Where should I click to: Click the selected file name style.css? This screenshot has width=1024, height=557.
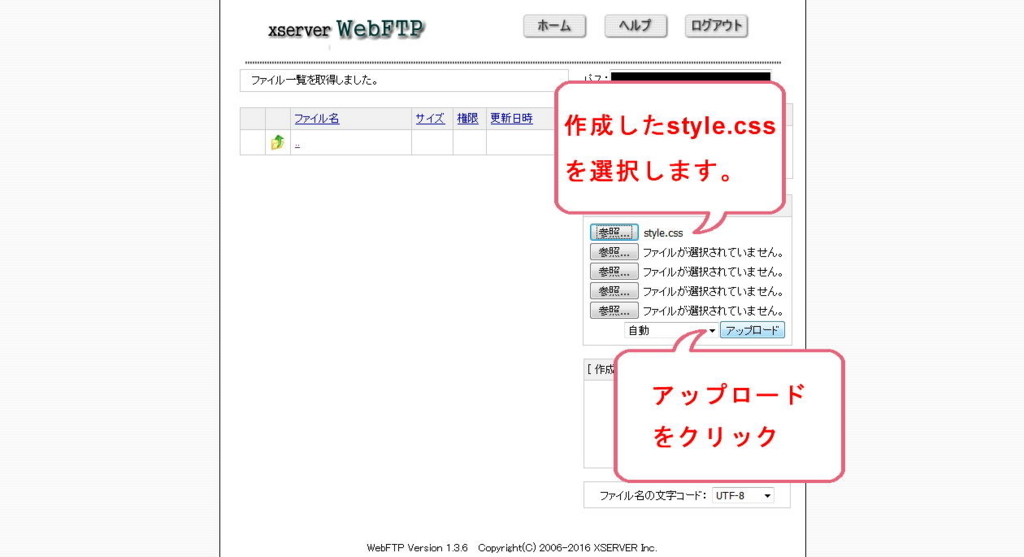pos(663,233)
